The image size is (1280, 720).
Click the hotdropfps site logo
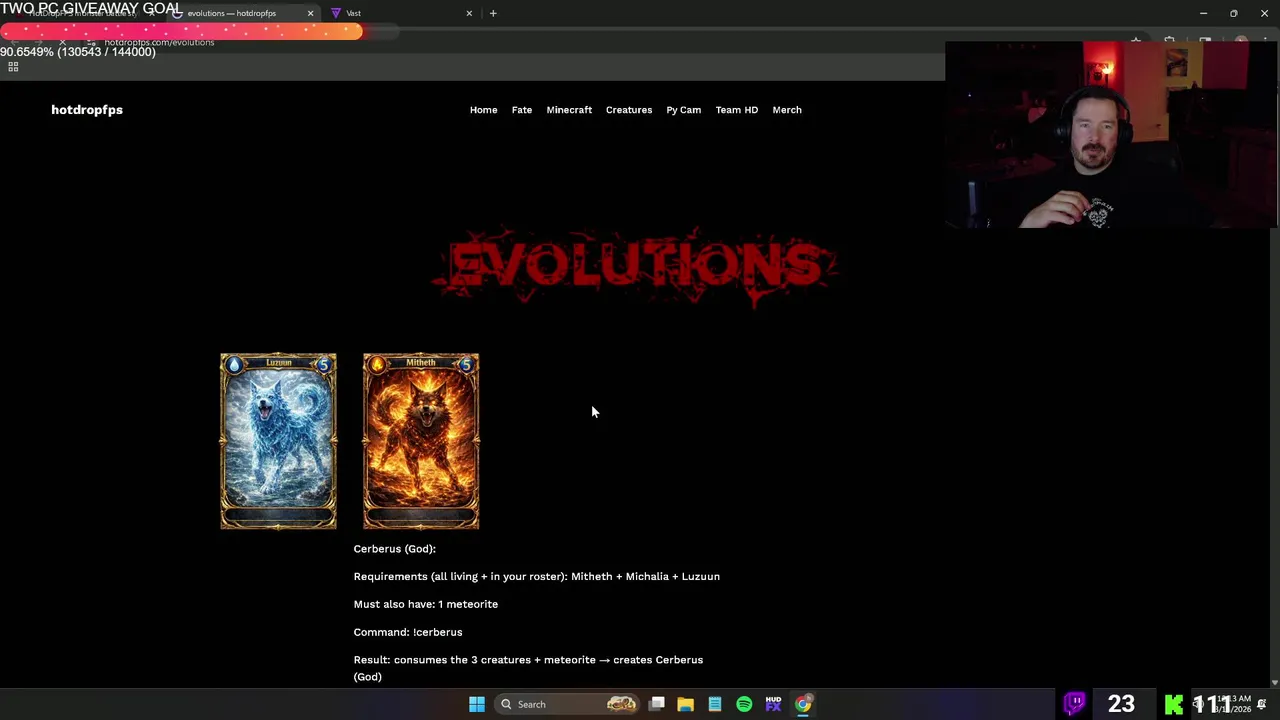tap(87, 110)
